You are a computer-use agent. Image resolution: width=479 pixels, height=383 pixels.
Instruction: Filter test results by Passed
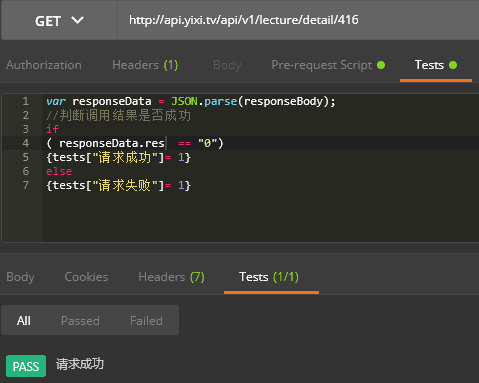[x=80, y=321]
